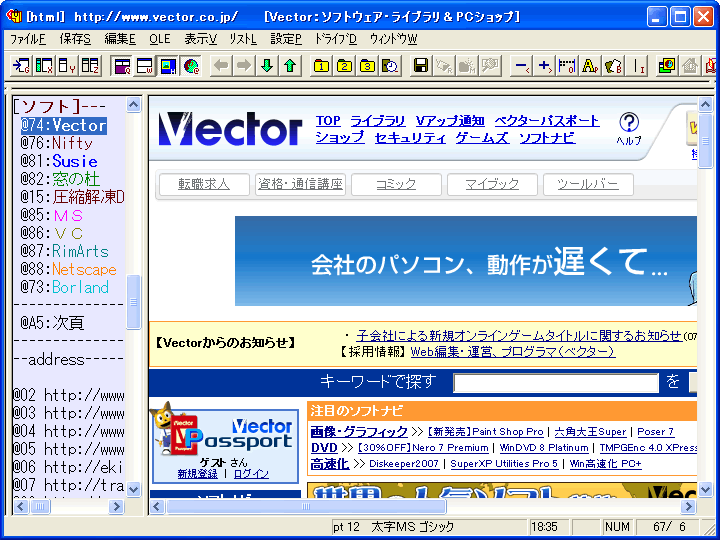The image size is (720, 540).
Task: Follow the ライブラリ link in Vector header
Action: point(378,121)
